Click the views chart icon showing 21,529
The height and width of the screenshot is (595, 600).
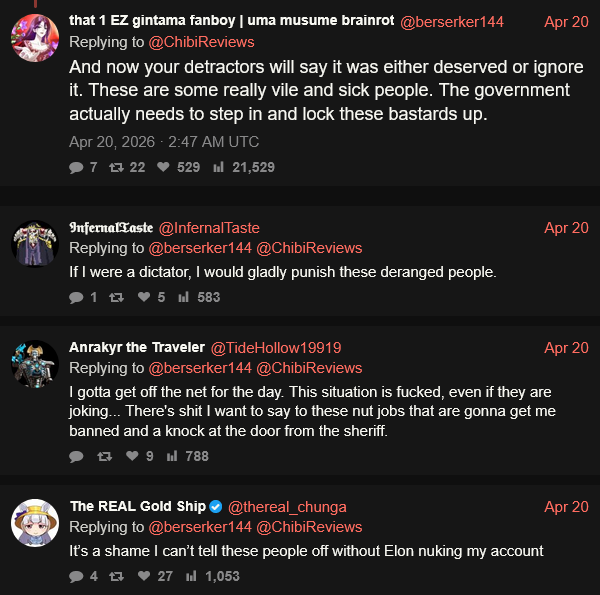218,167
